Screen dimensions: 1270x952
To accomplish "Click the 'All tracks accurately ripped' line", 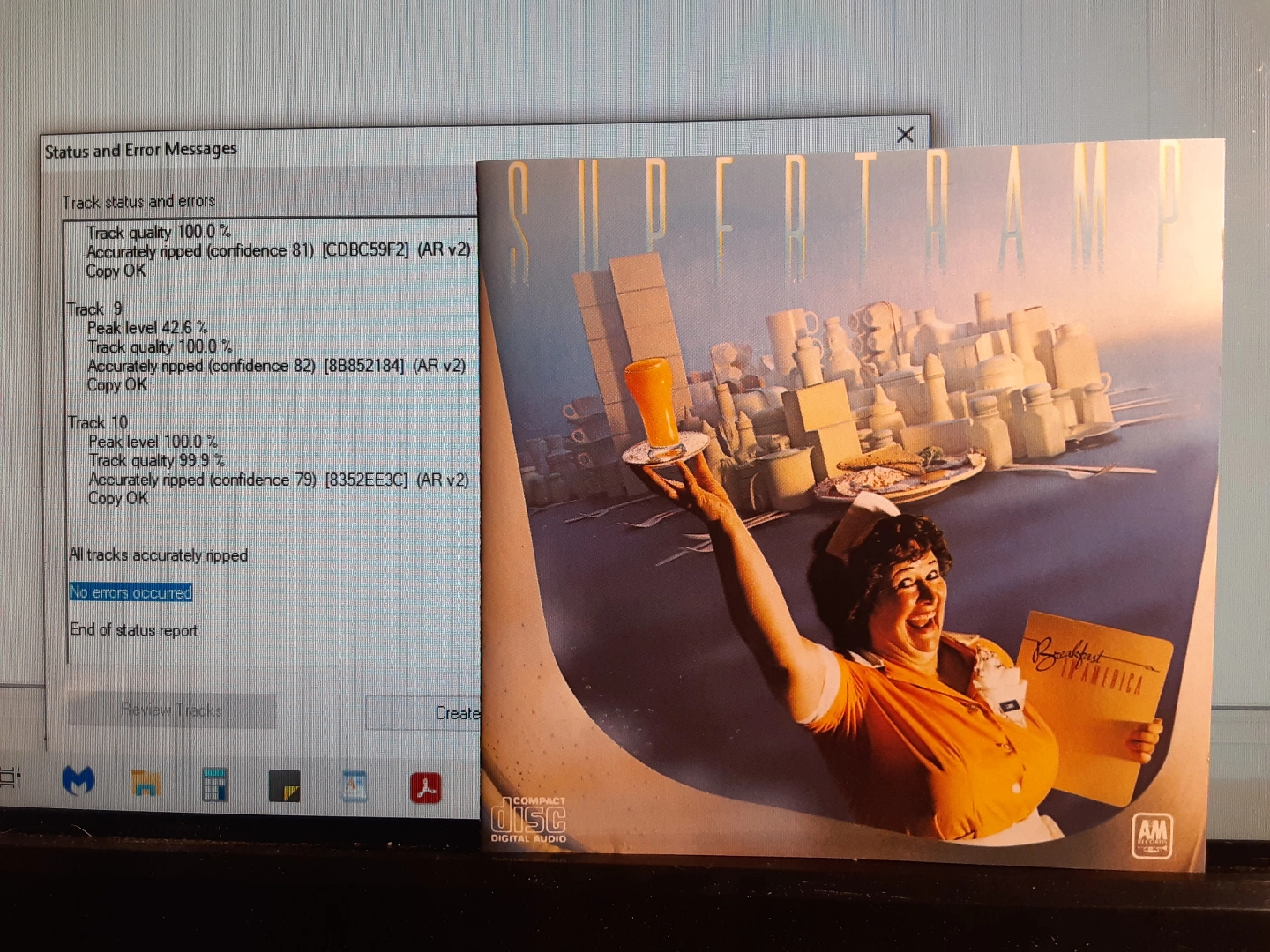I will point(159,555).
